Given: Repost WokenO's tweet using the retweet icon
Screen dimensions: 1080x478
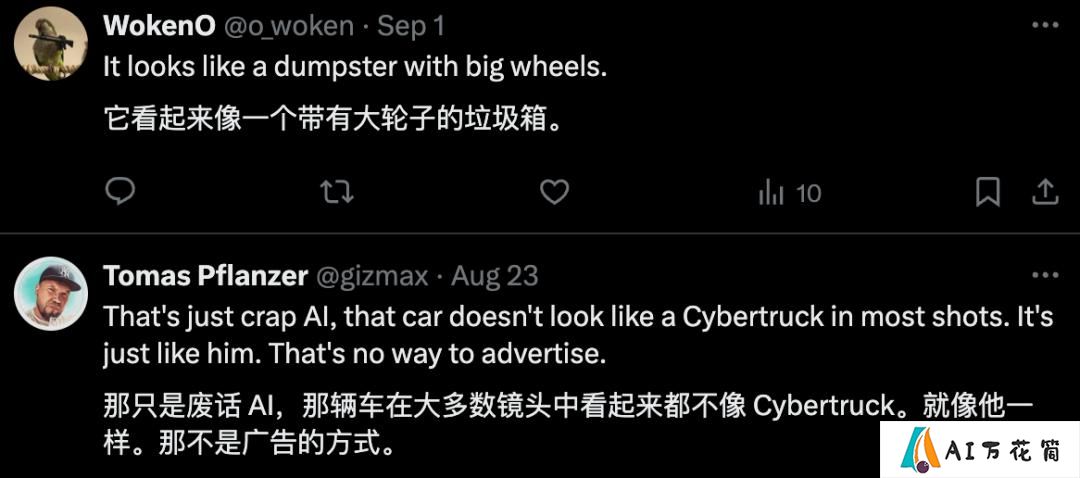Looking at the screenshot, I should pos(337,192).
